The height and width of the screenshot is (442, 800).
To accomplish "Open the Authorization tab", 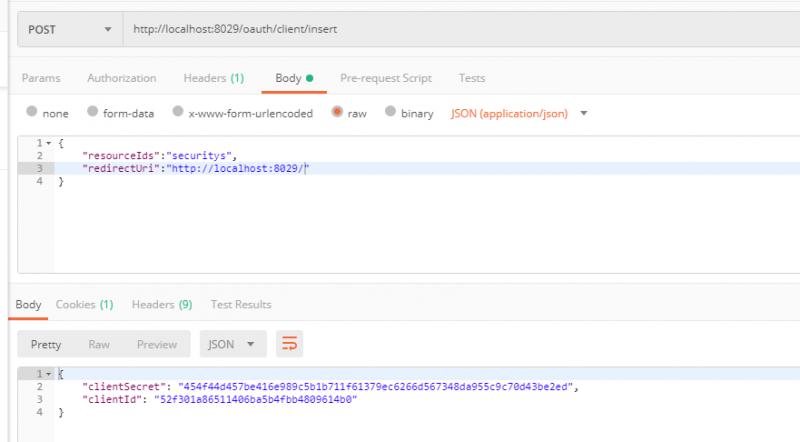I will point(121,78).
